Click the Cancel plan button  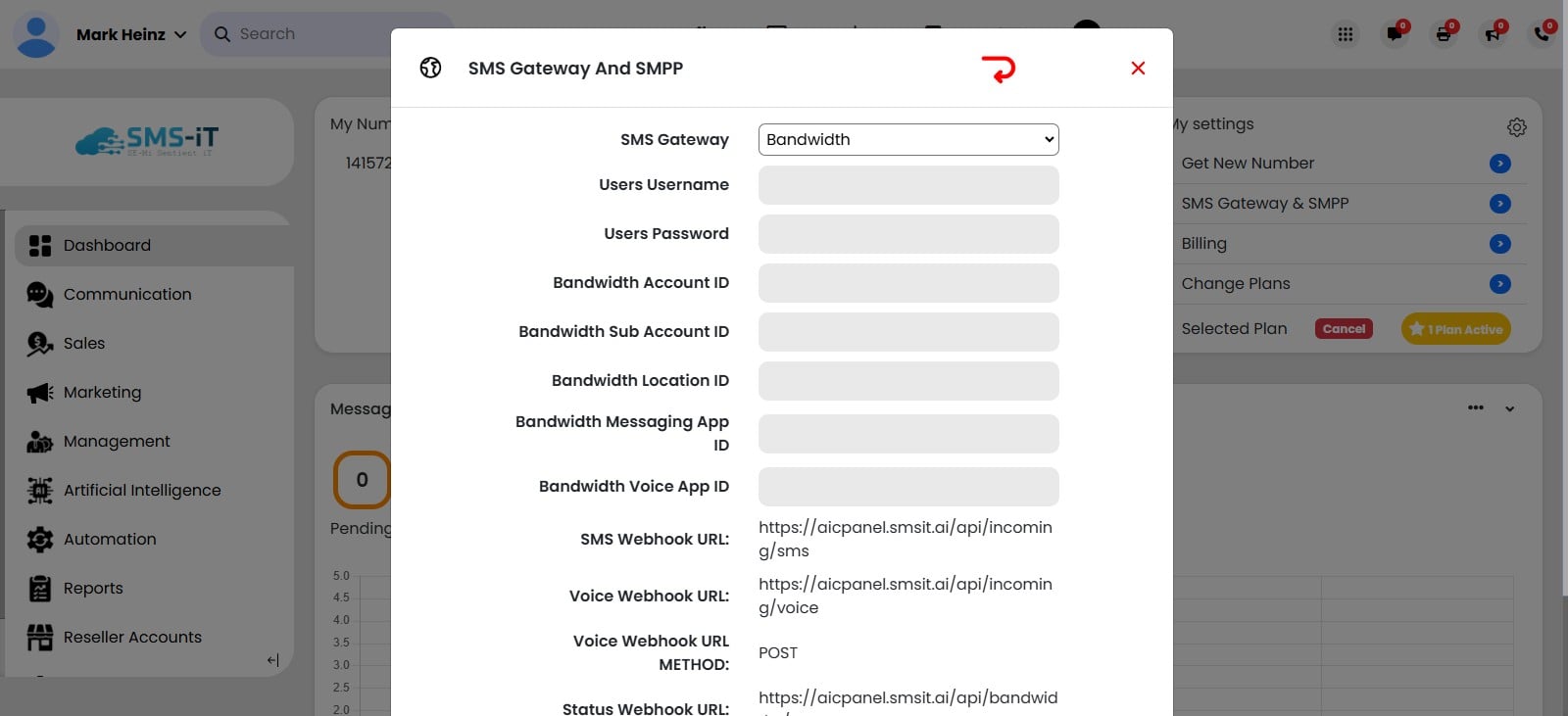tap(1344, 329)
